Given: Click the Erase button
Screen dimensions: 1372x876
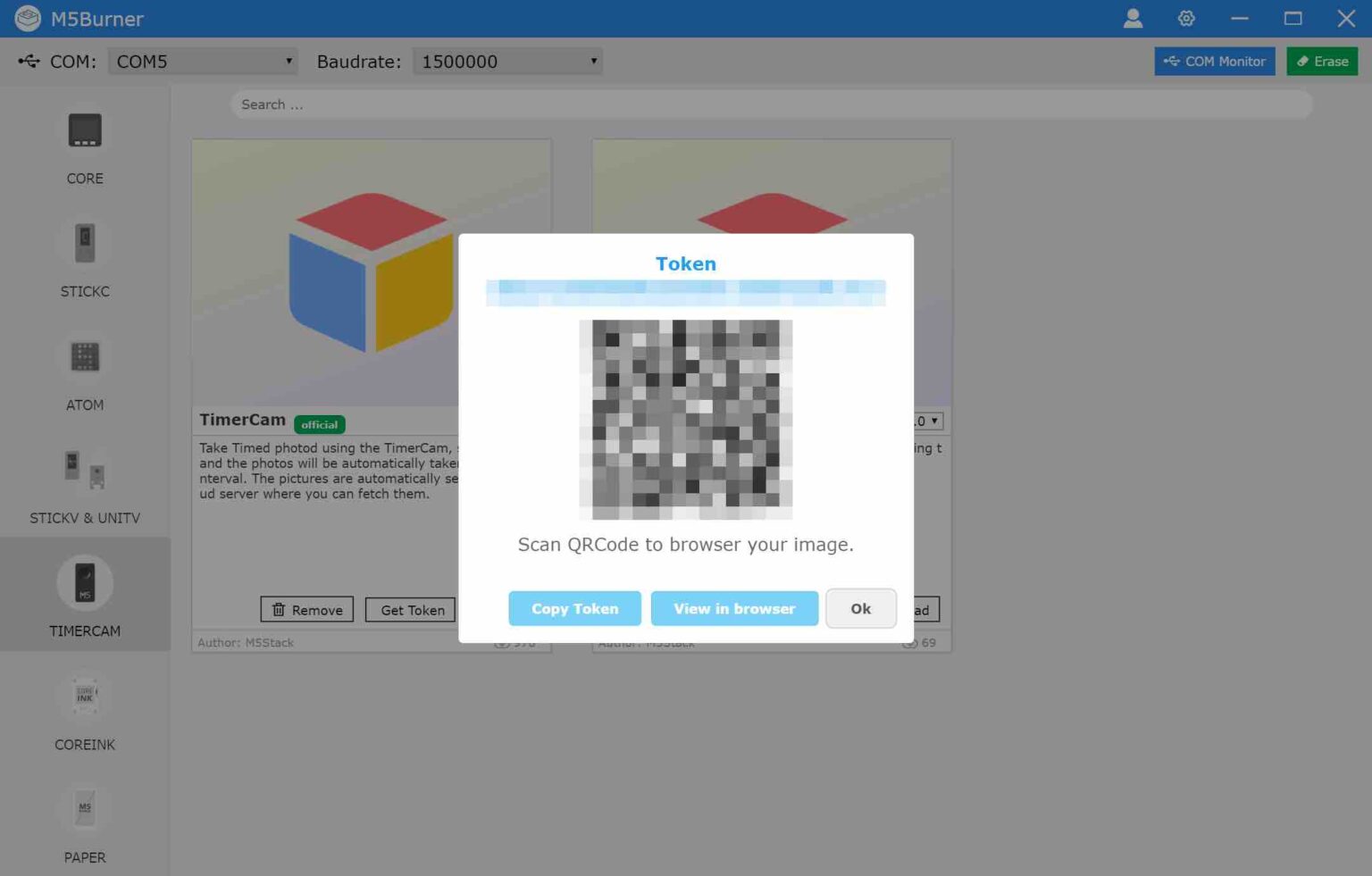Looking at the screenshot, I should 1322,61.
